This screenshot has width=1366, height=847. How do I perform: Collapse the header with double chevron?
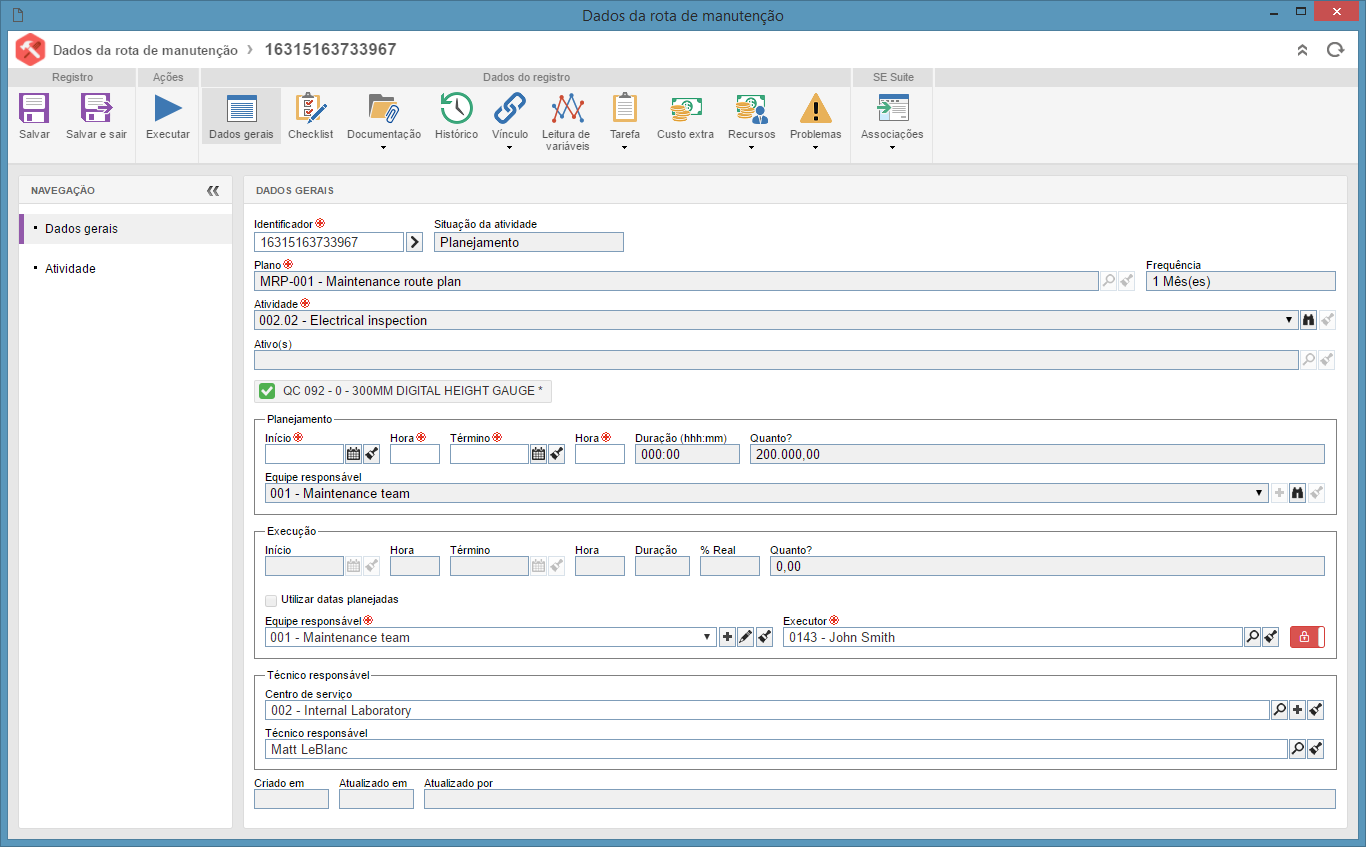tap(1302, 49)
